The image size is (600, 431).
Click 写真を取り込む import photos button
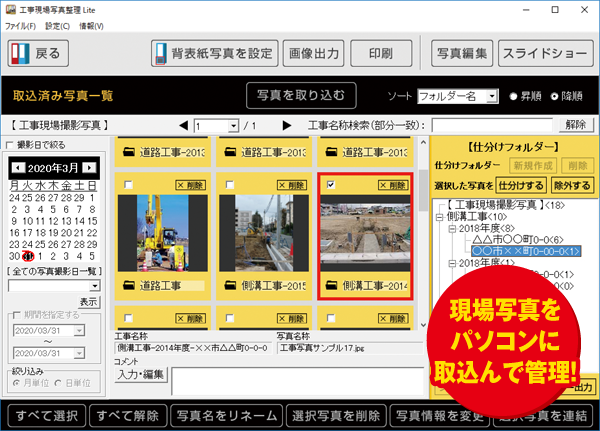[x=301, y=95]
